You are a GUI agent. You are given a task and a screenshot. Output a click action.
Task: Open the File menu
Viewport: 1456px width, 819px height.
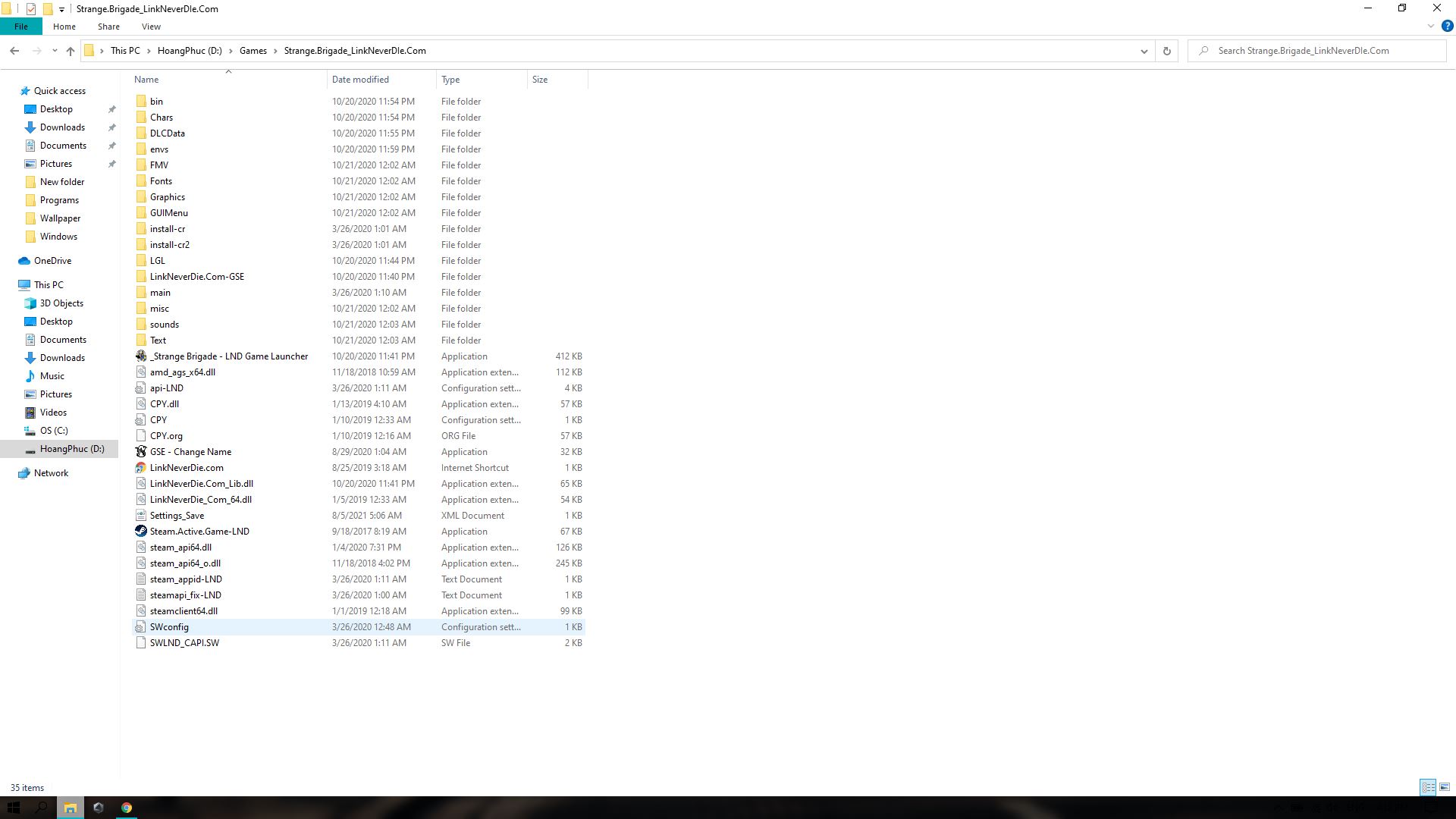[21, 27]
